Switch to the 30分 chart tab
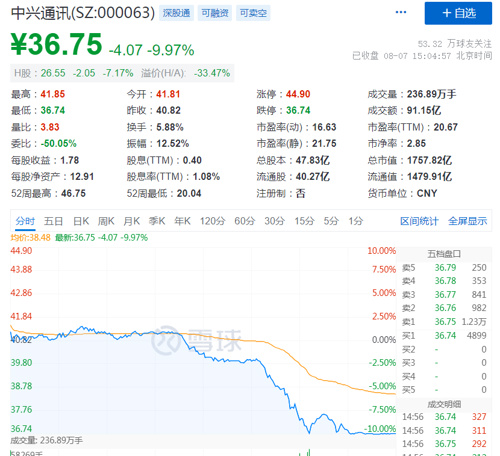This screenshot has height=456, width=500. point(274,221)
